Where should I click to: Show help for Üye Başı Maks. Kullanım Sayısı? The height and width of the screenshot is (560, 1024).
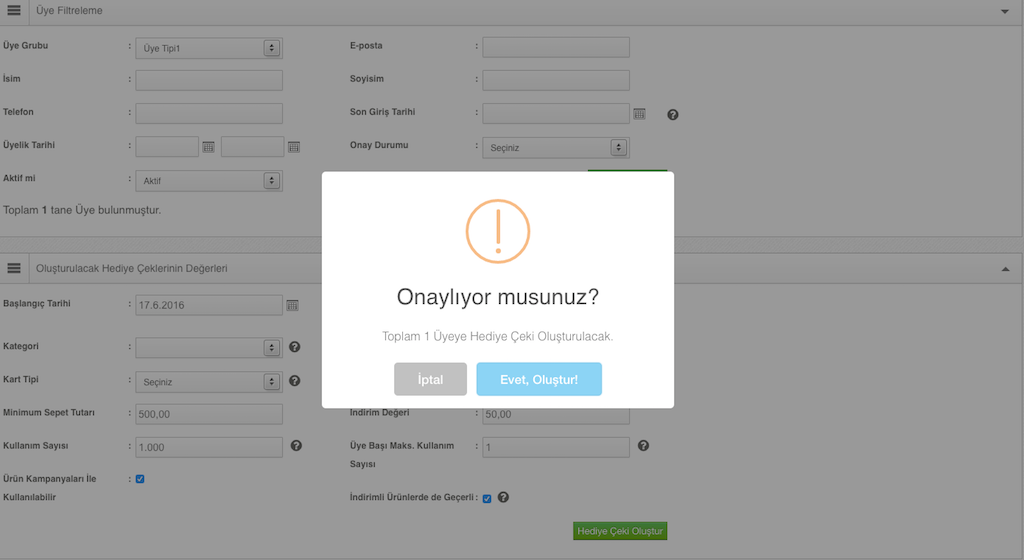click(x=643, y=446)
